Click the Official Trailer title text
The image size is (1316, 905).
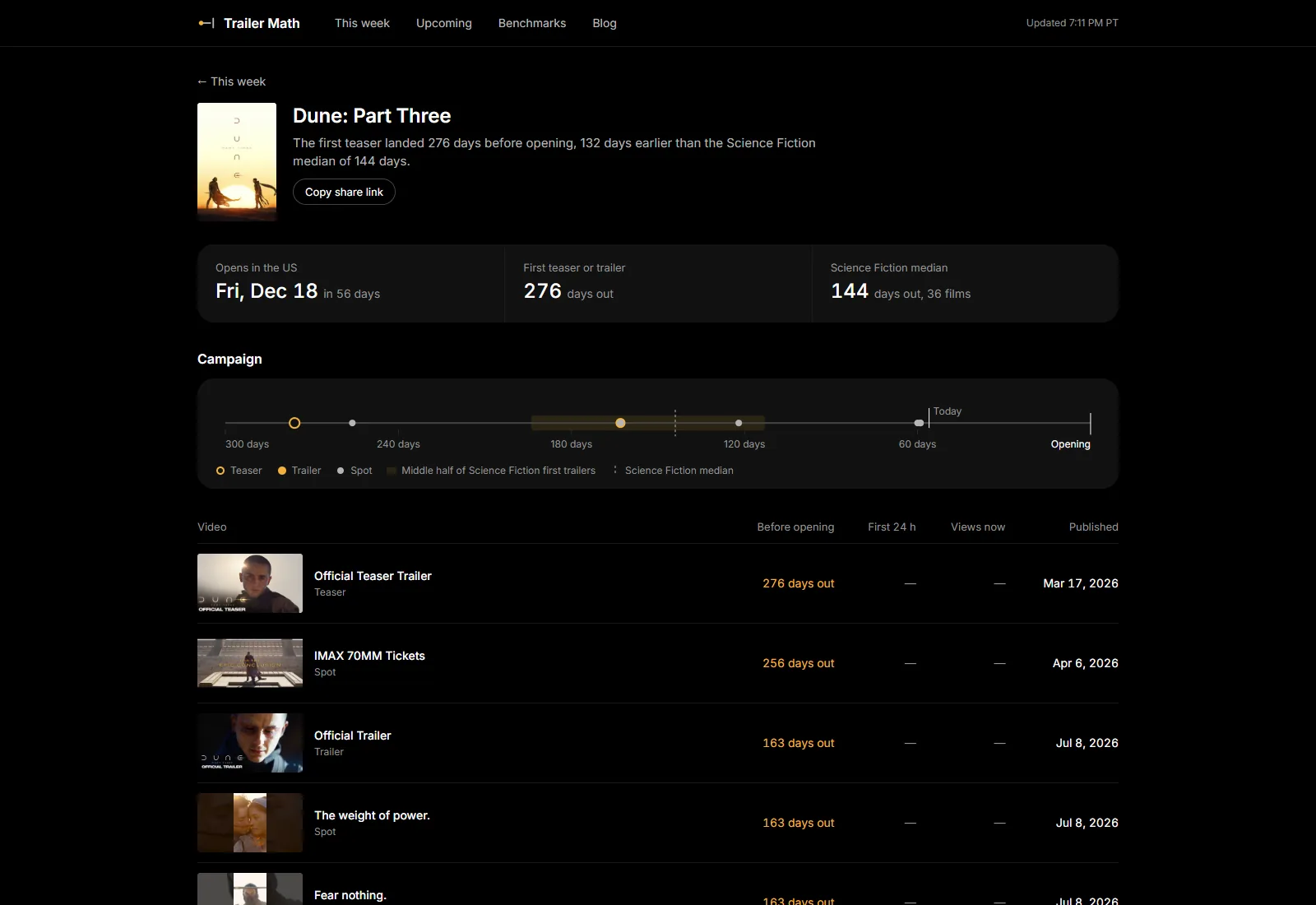coord(353,736)
